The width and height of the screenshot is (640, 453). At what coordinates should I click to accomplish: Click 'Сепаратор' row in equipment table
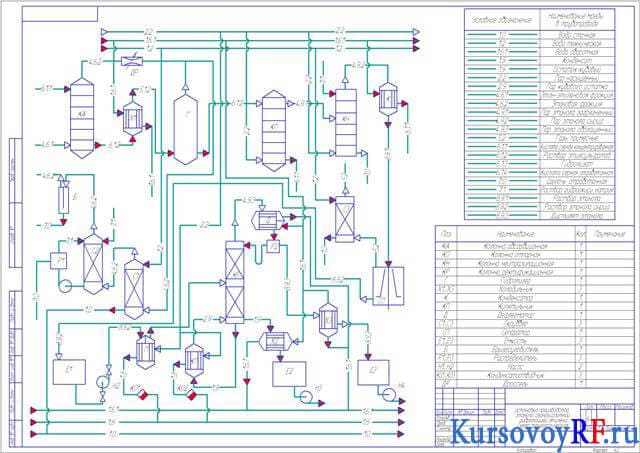pyautogui.click(x=535, y=333)
